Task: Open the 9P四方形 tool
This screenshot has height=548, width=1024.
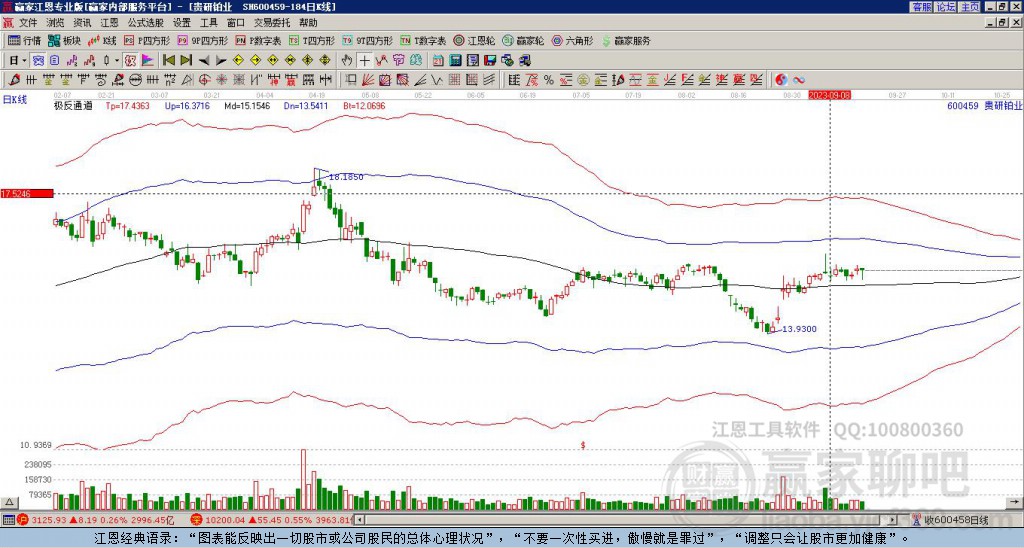Action: [x=203, y=40]
